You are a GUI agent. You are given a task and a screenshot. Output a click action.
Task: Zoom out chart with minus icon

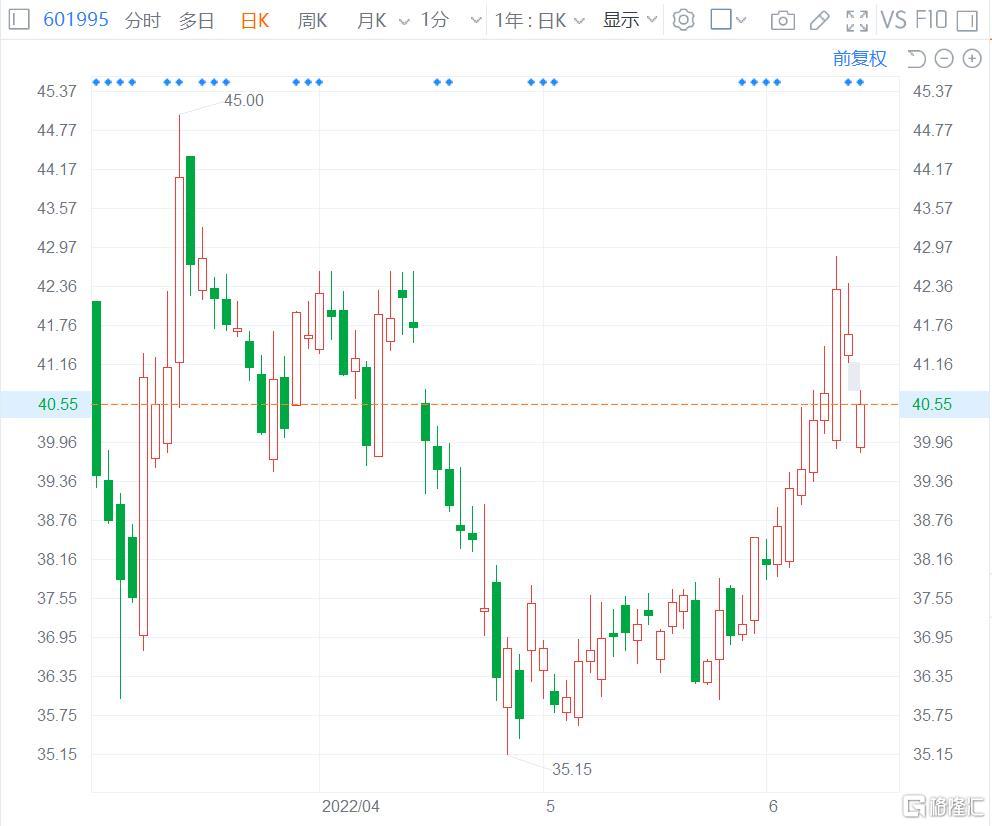coord(944,59)
